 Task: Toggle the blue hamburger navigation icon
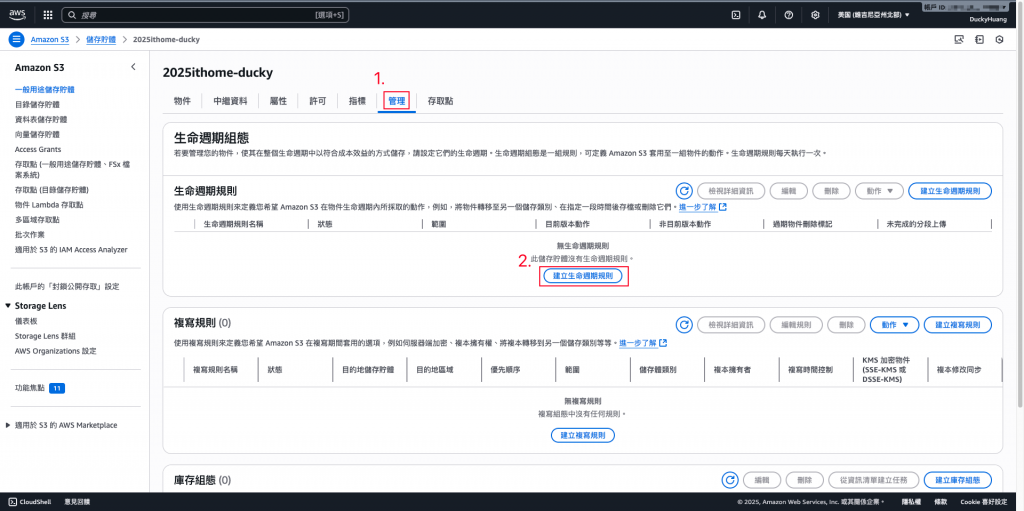[x=16, y=39]
